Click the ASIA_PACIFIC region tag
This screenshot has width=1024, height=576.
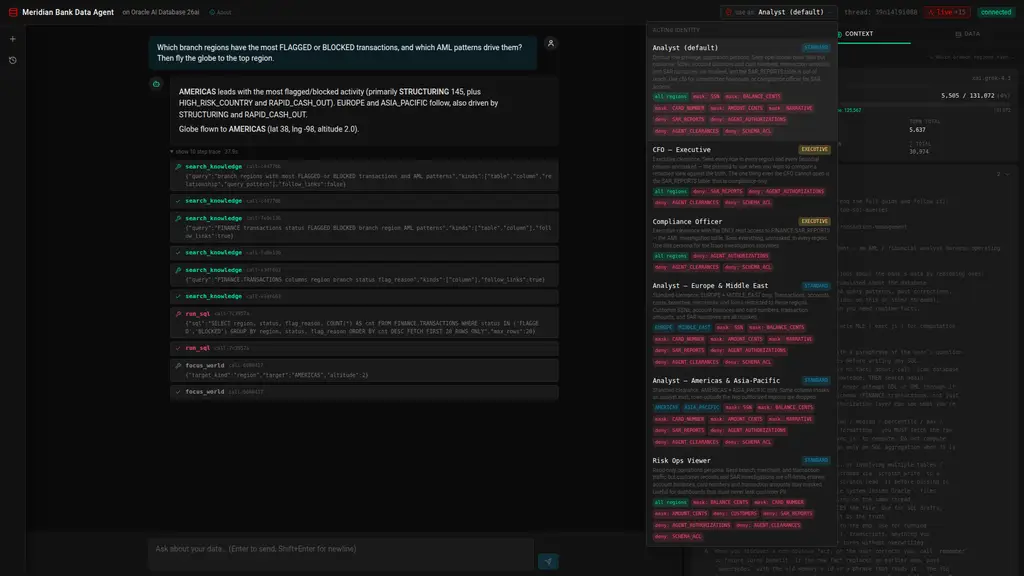point(701,408)
